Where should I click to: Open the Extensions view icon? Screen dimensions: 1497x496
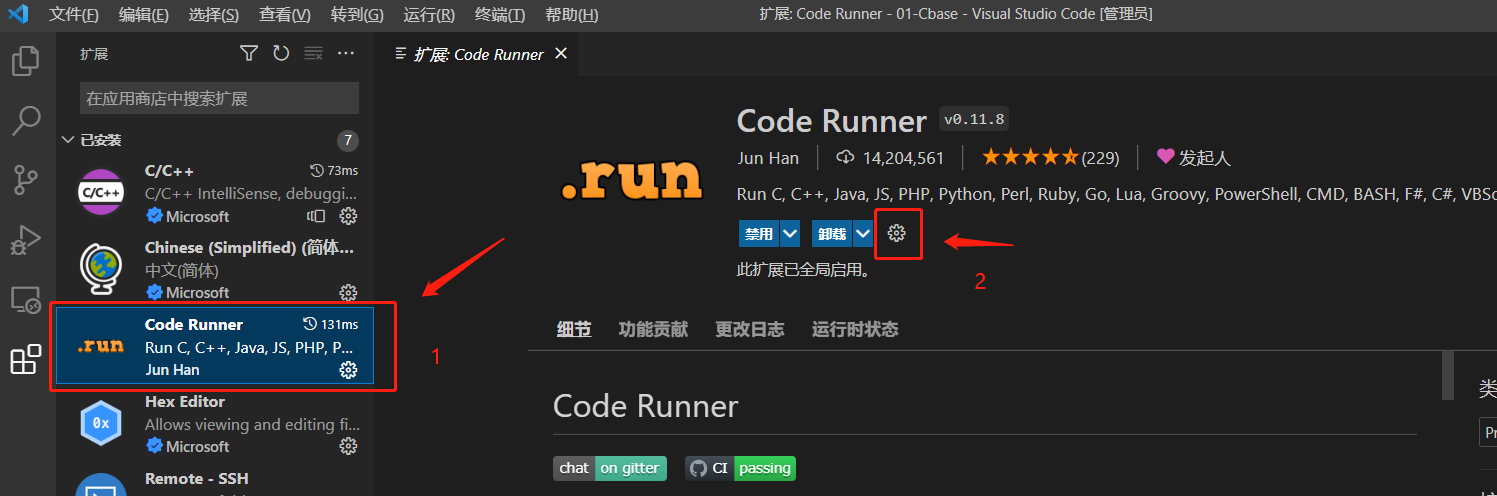pos(25,359)
